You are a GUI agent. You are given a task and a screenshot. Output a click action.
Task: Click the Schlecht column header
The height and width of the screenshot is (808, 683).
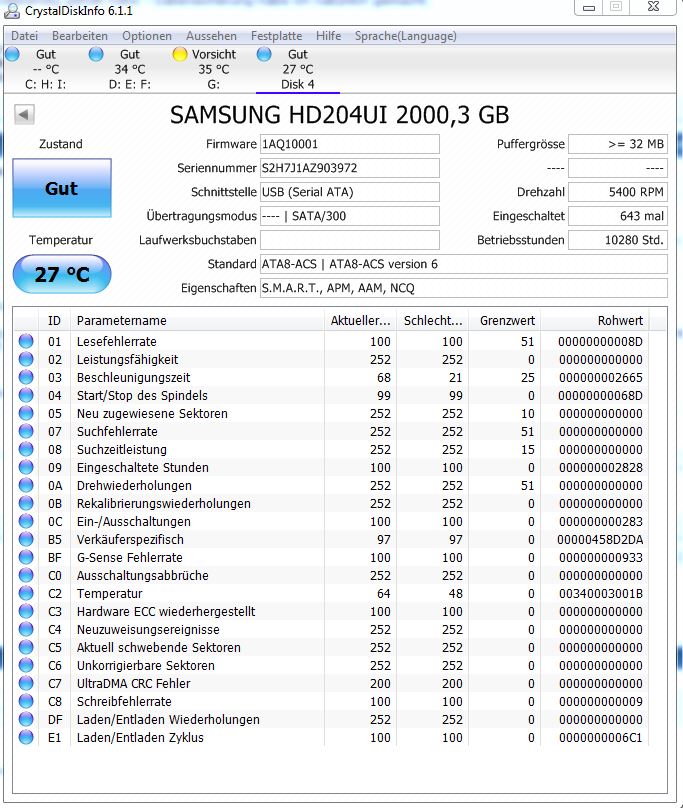432,321
